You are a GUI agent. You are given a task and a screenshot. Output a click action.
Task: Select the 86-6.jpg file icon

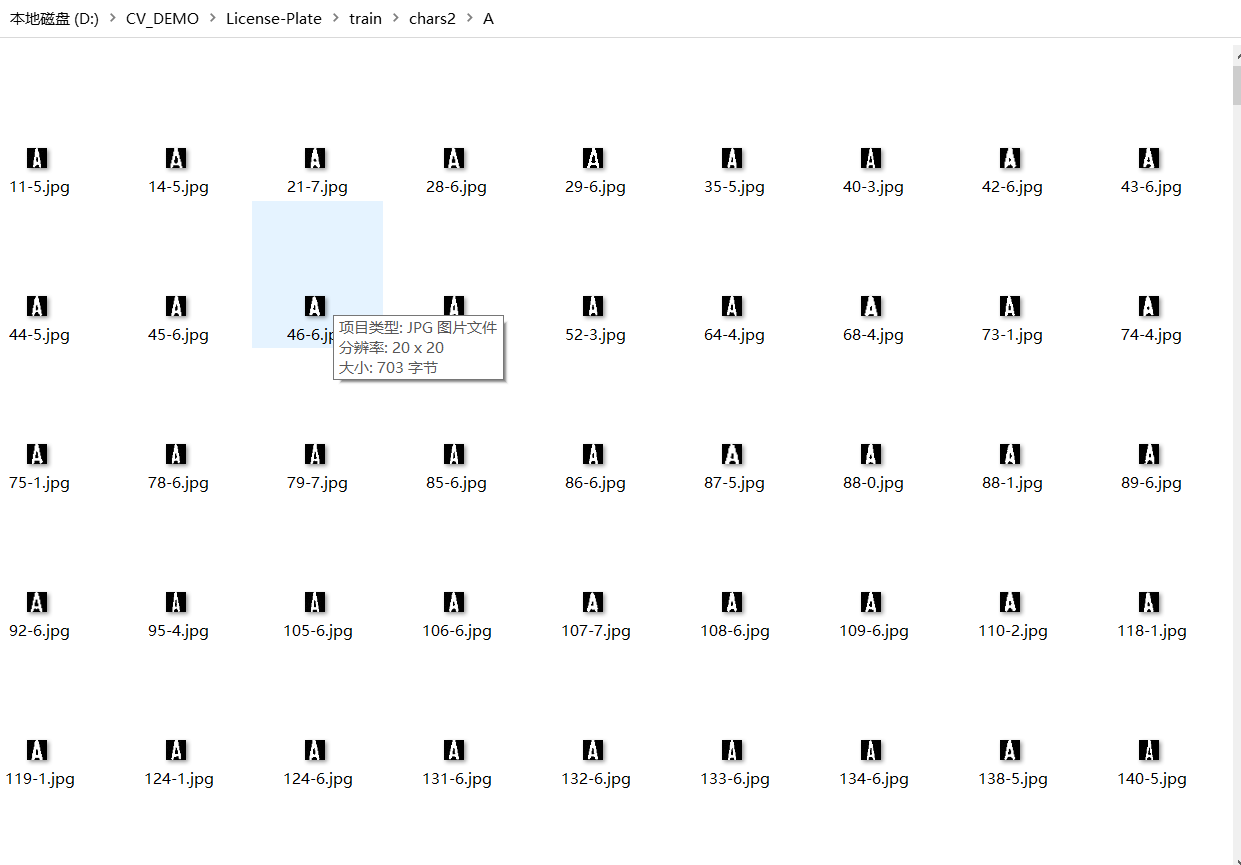coord(593,454)
